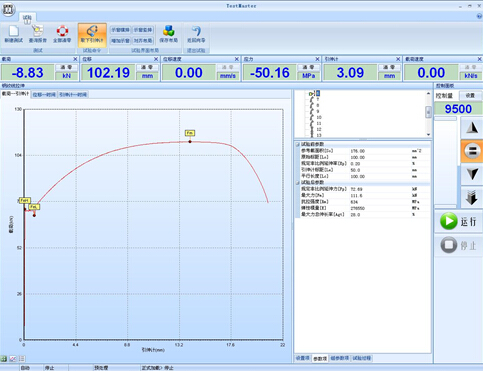Click the FeL lower yield marker
483x371 pixels.
pos(34,207)
